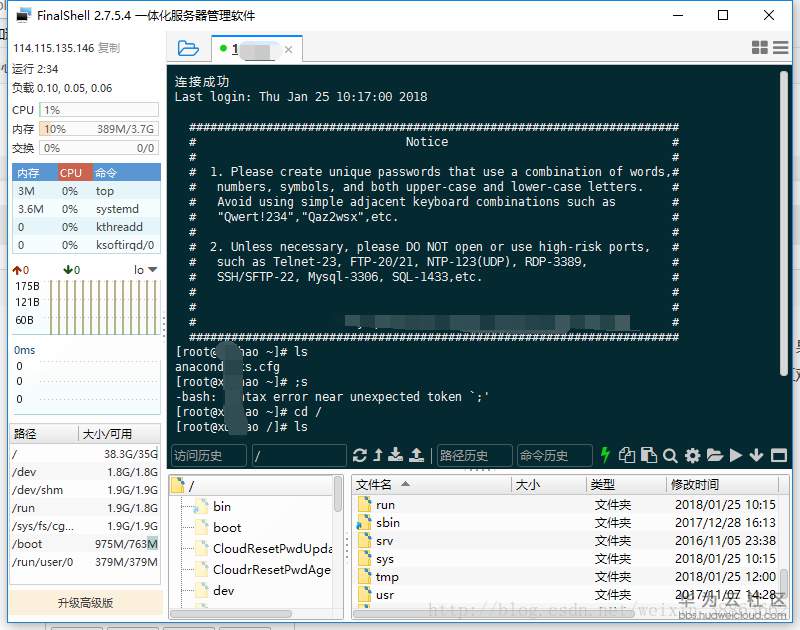800x630 pixels.
Task: Click the open folder icon in terminal toolbar
Action: click(x=714, y=455)
